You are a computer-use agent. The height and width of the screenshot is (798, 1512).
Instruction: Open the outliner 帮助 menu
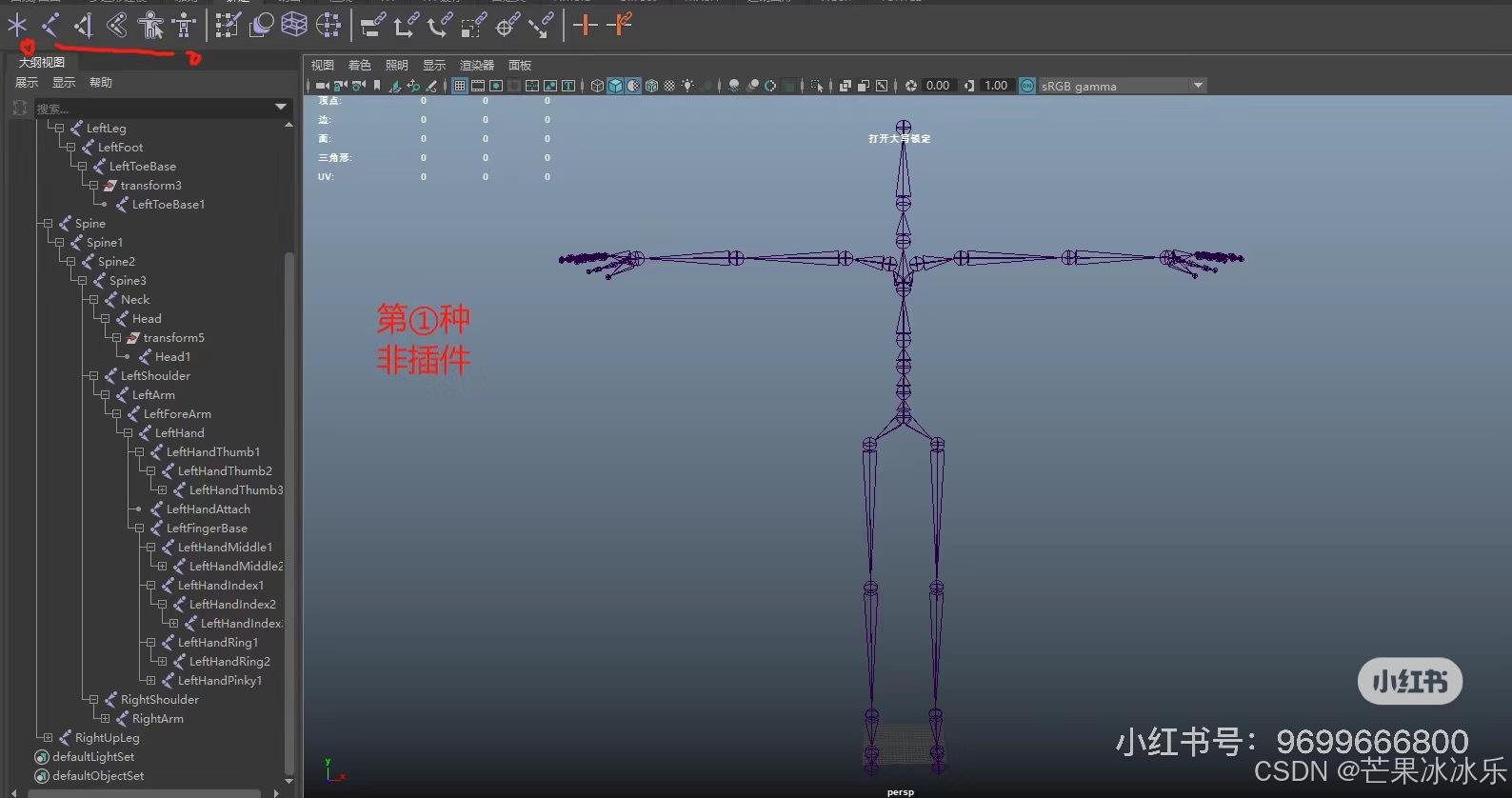coord(101,83)
